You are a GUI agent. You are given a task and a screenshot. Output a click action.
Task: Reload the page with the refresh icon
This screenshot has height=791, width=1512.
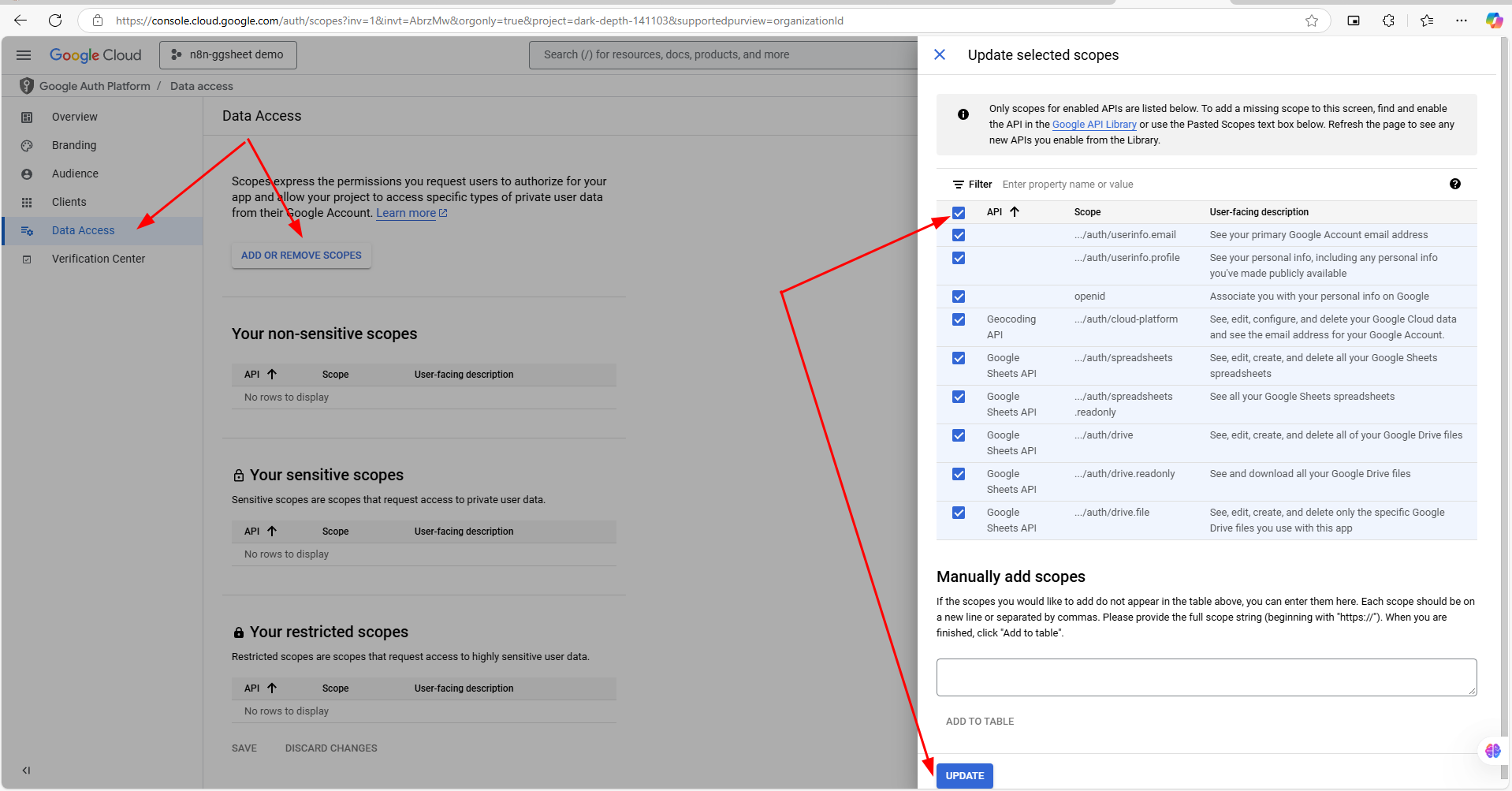(55, 21)
